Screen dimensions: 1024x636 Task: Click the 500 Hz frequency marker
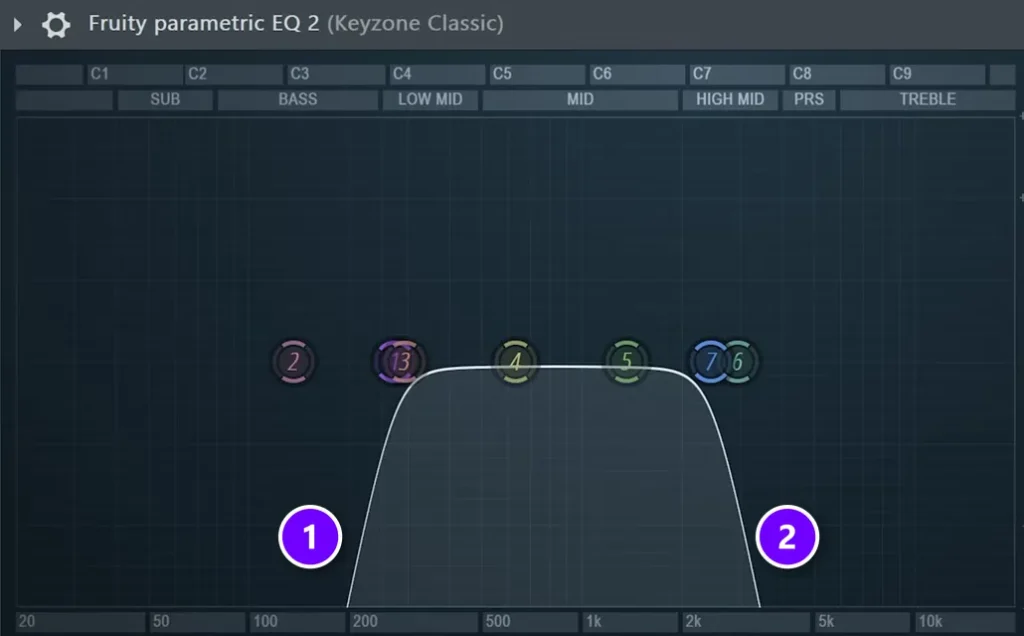[498, 621]
